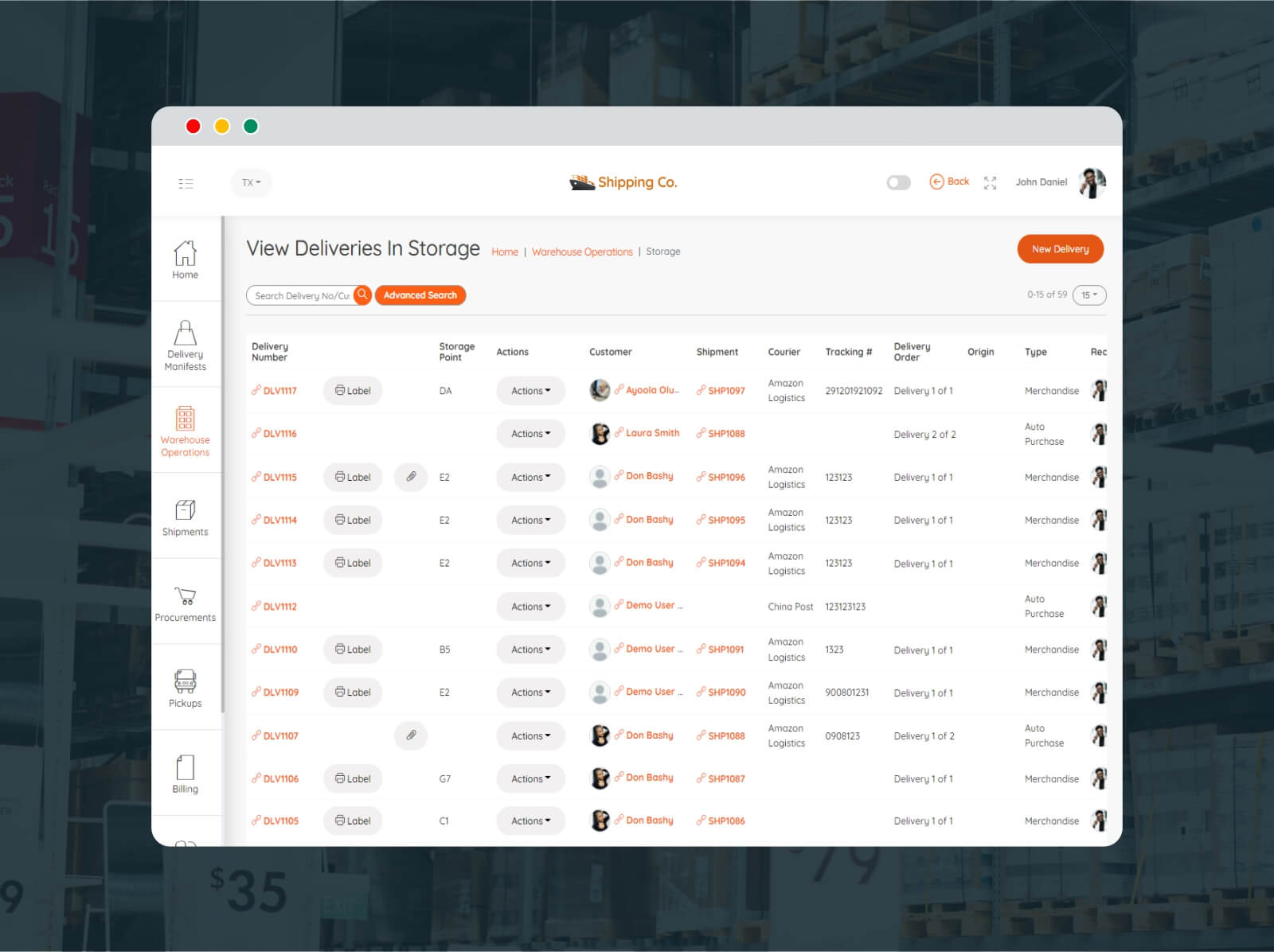
Task: Print the Label for DLV1106
Action: pos(353,778)
